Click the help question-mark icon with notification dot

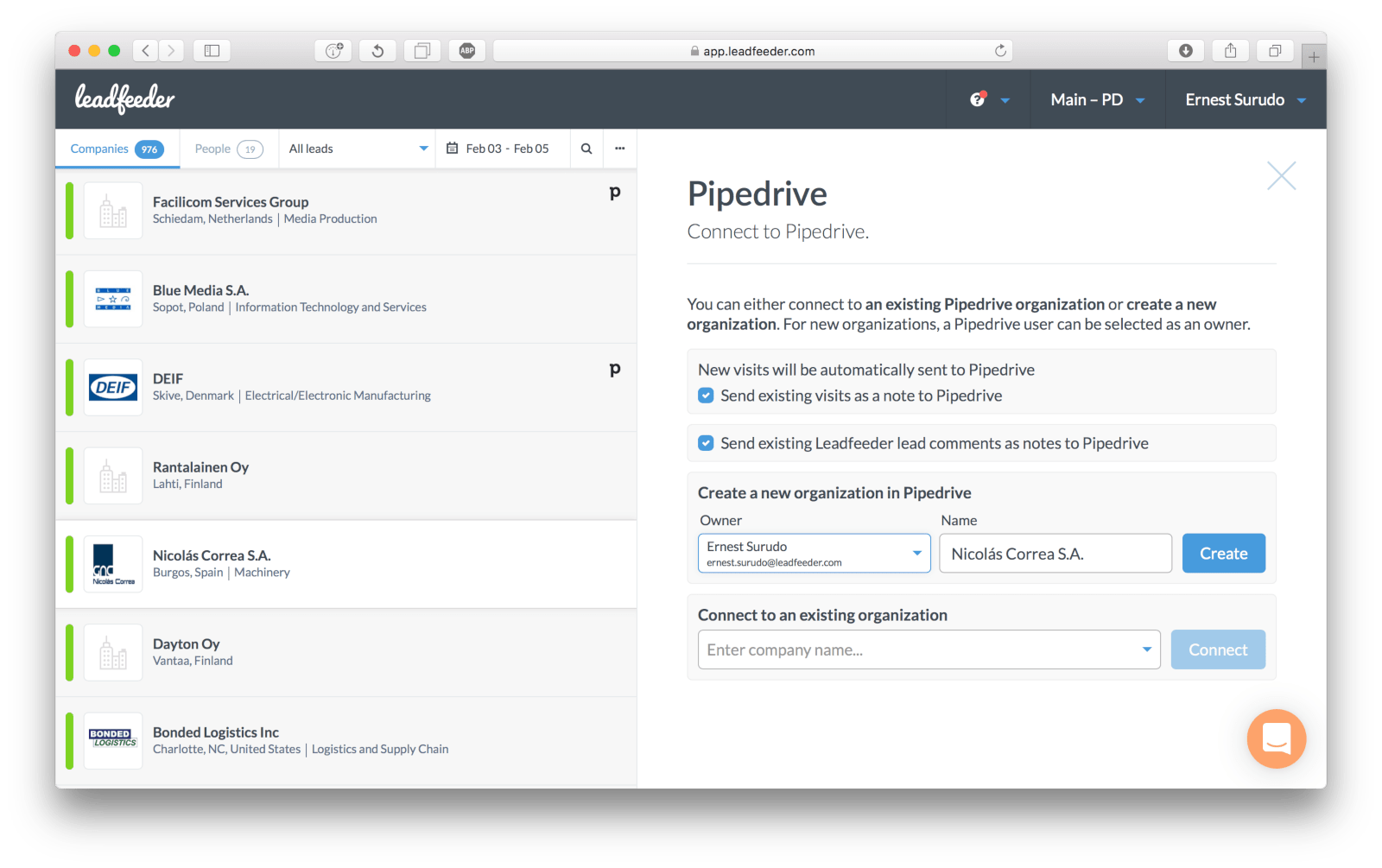pyautogui.click(x=977, y=98)
